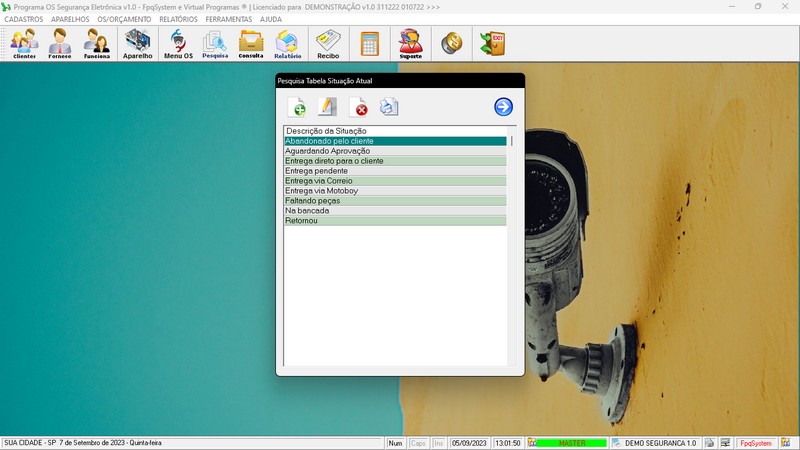Viewport: 800px width, 450px height.
Task: Open the Recibo receipt icon
Action: 328,44
